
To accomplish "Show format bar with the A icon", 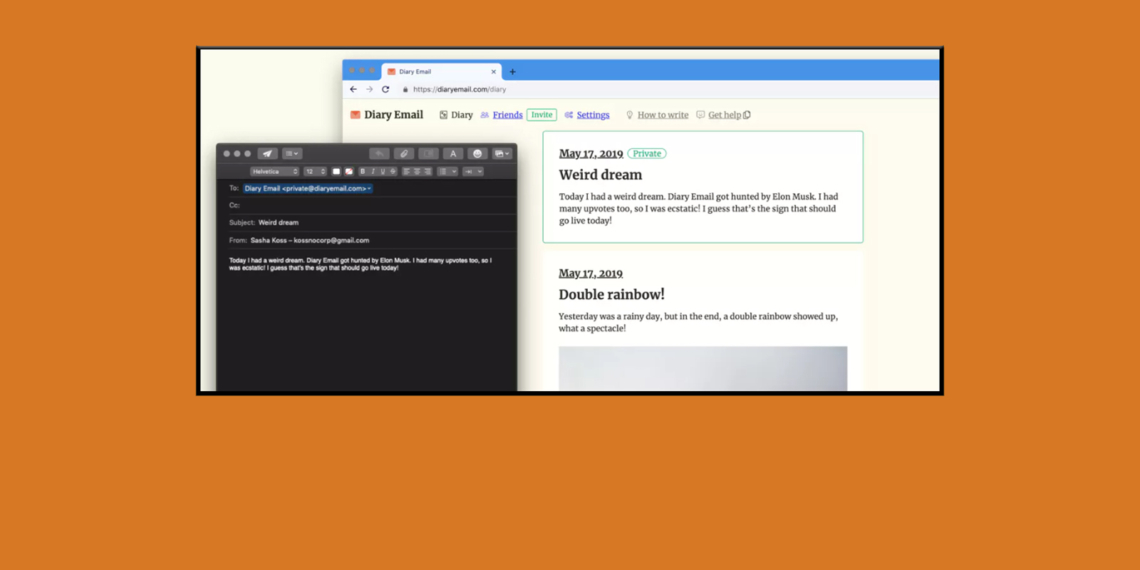I will [453, 154].
